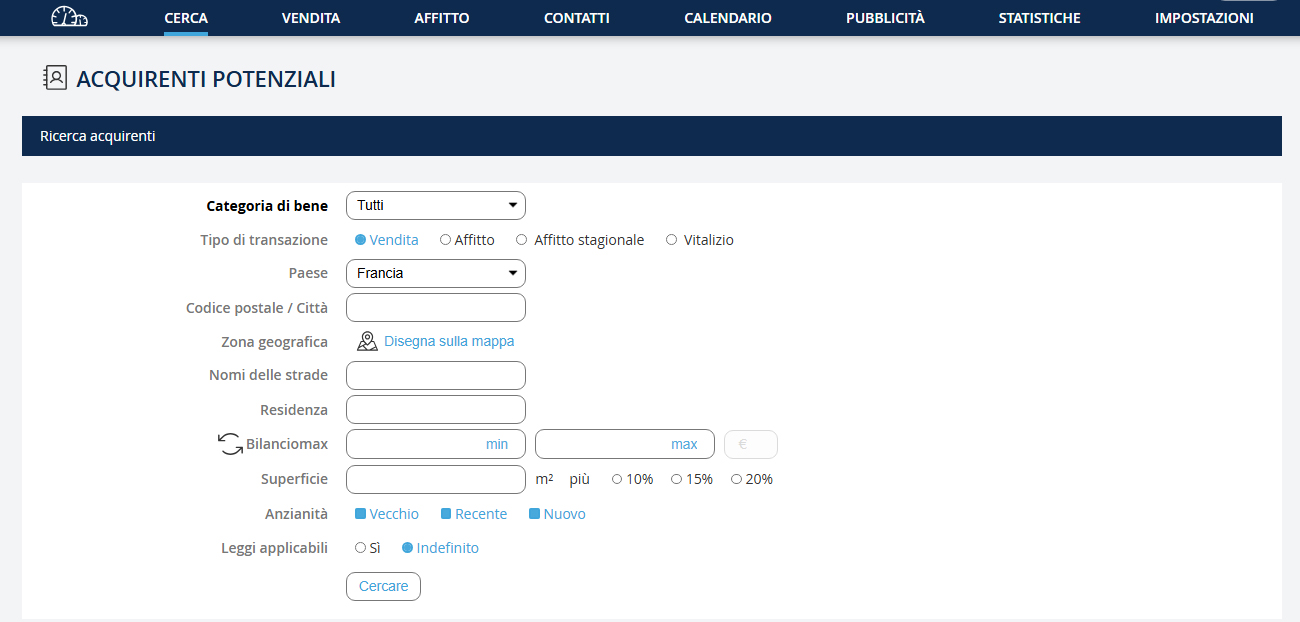This screenshot has width=1300, height=622.
Task: Select the 15% surface tolerance option
Action: pos(677,480)
